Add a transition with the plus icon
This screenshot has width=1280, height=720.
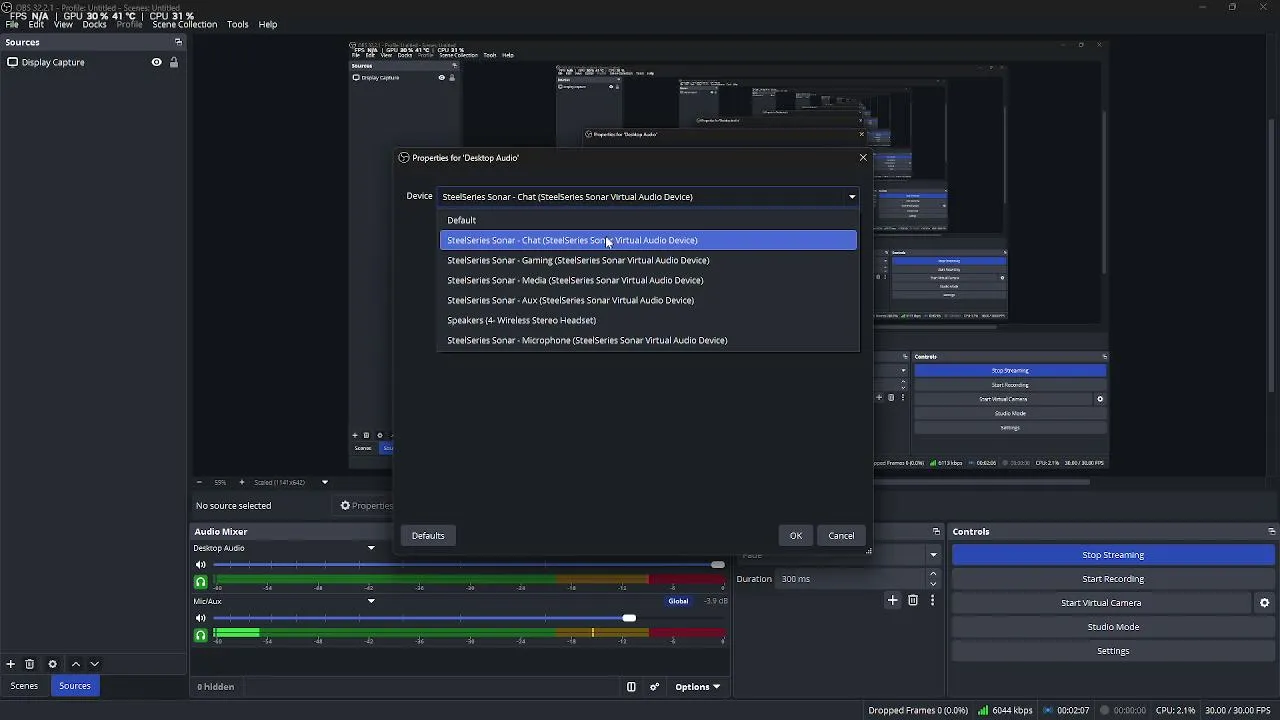pos(893,600)
